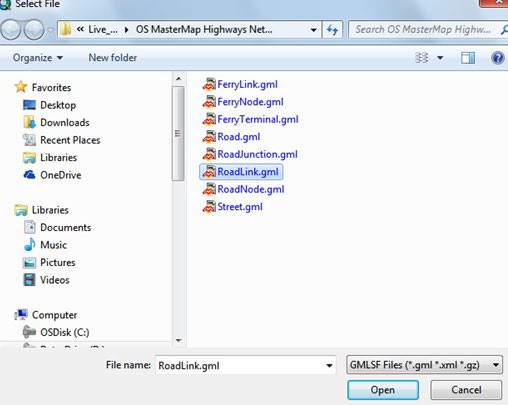Open the Organize dropdown menu
Screen dimensions: 508x405
point(38,58)
